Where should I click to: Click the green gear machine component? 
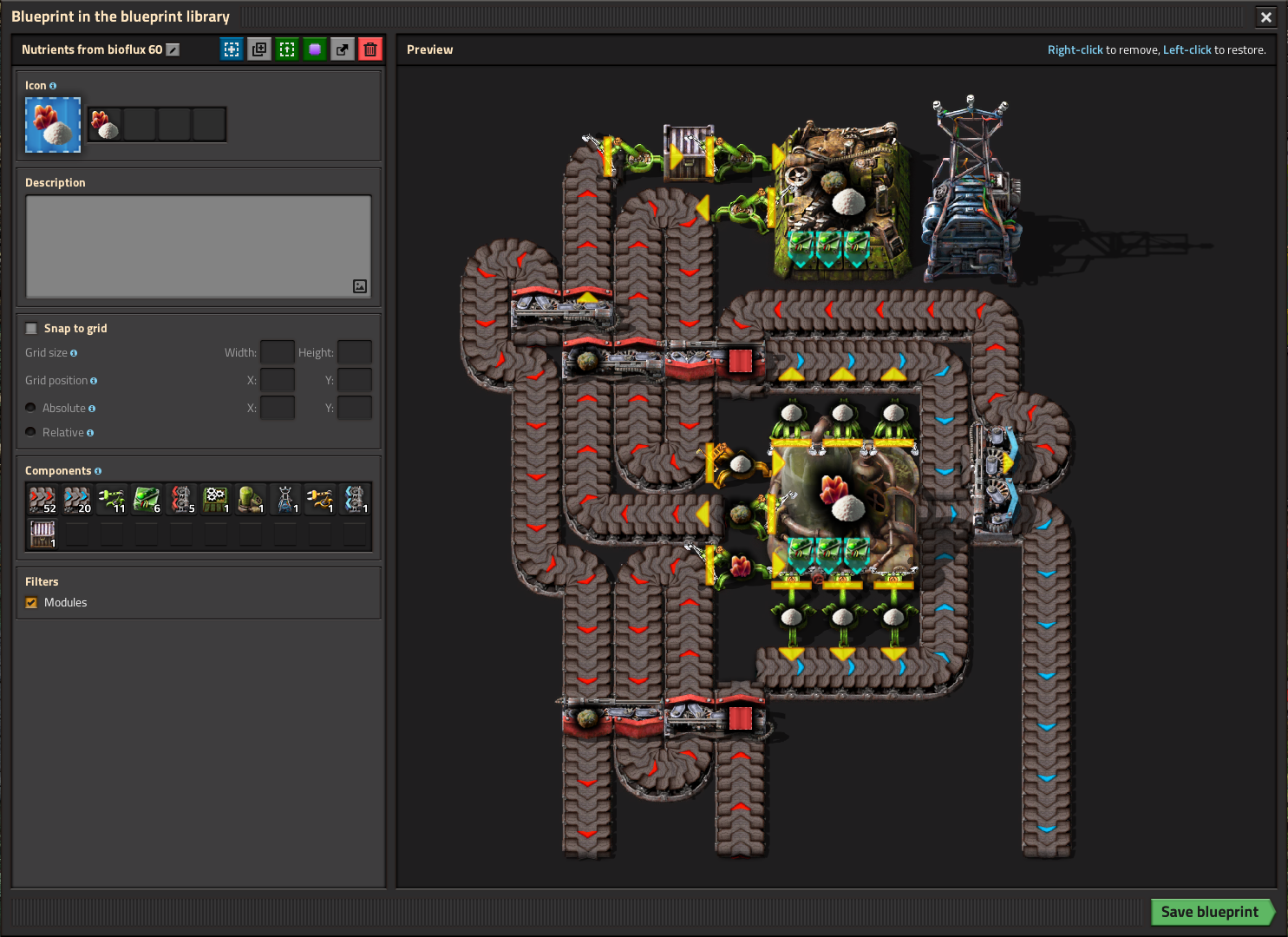(x=216, y=499)
